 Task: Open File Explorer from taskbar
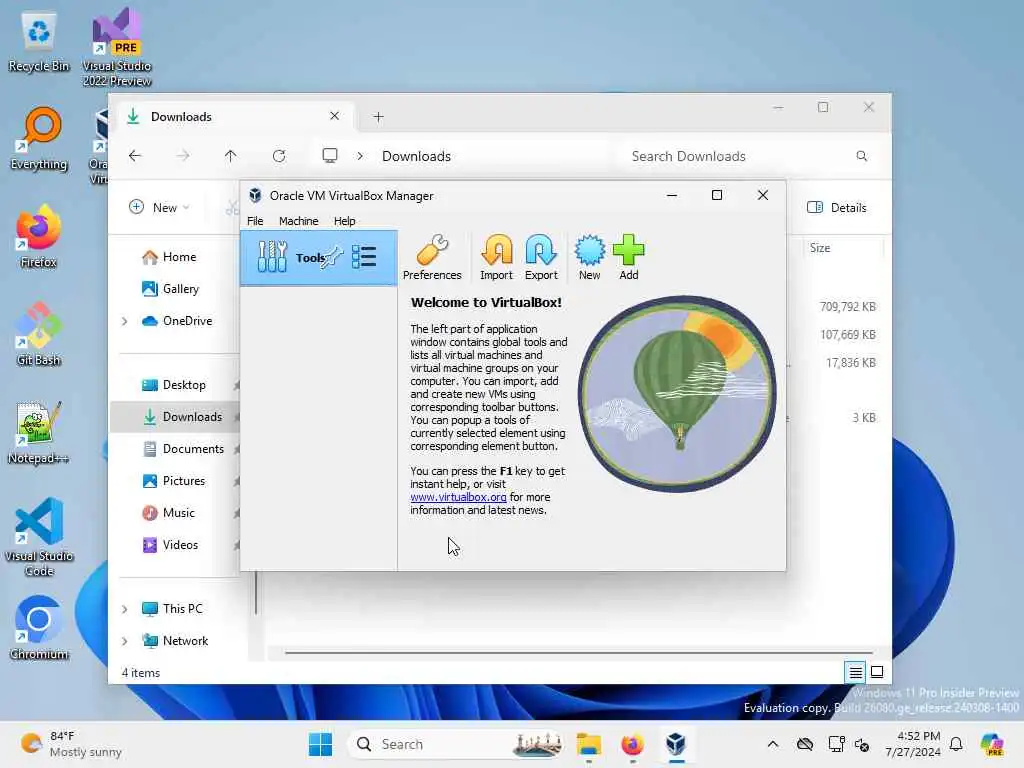(x=588, y=744)
